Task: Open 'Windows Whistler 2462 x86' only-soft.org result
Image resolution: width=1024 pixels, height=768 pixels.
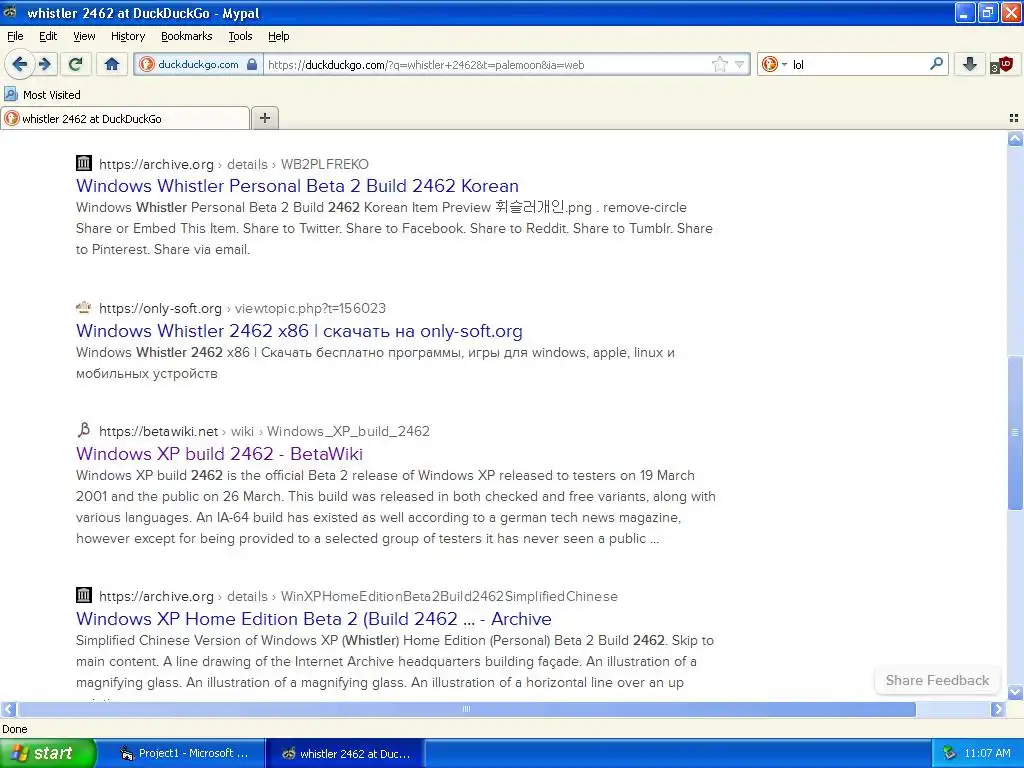Action: click(x=299, y=330)
